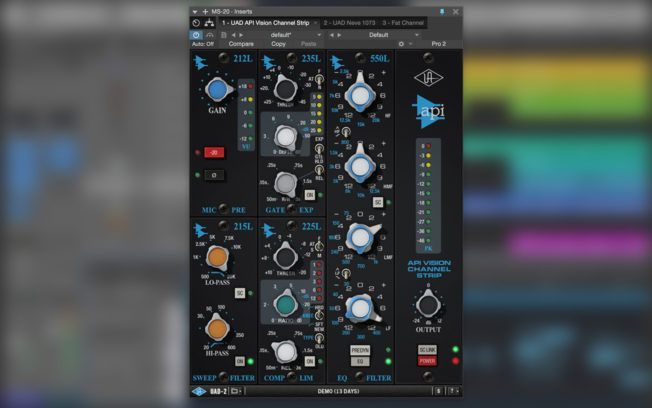The height and width of the screenshot is (408, 652).
Task: Click the Universal Audio diamond logo
Action: point(428,78)
